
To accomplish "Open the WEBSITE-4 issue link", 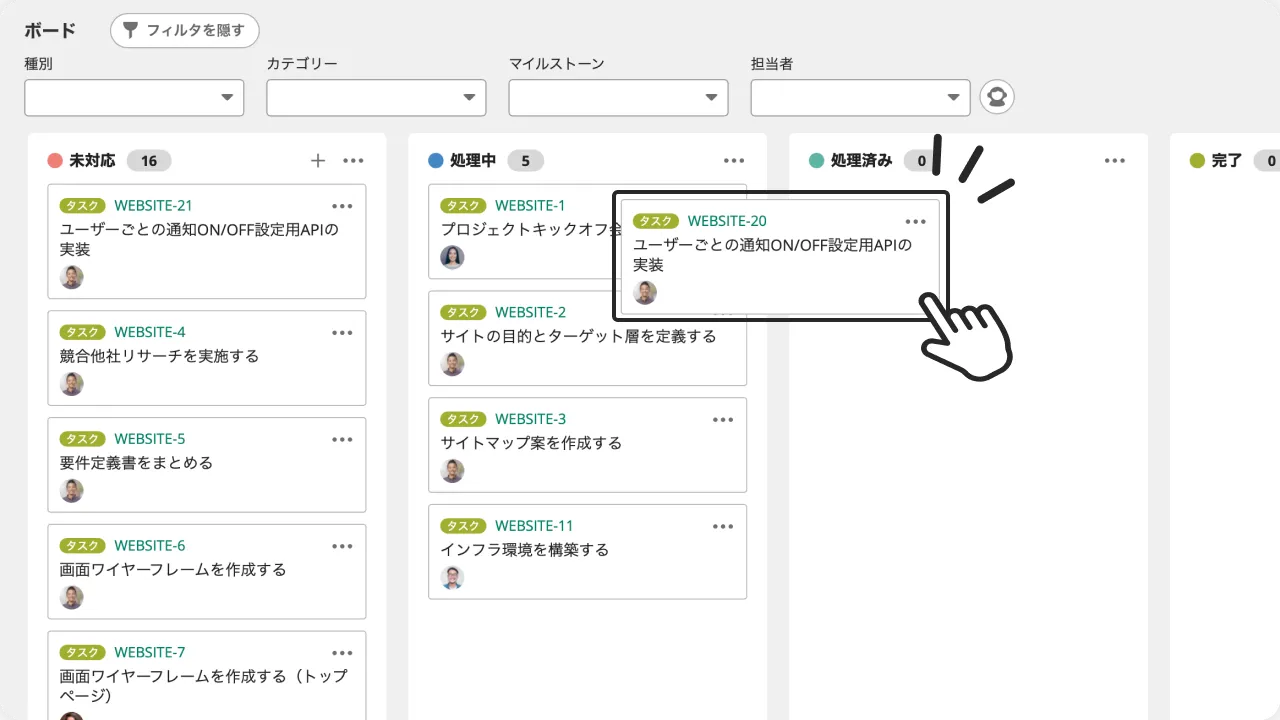I will pyautogui.click(x=150, y=332).
